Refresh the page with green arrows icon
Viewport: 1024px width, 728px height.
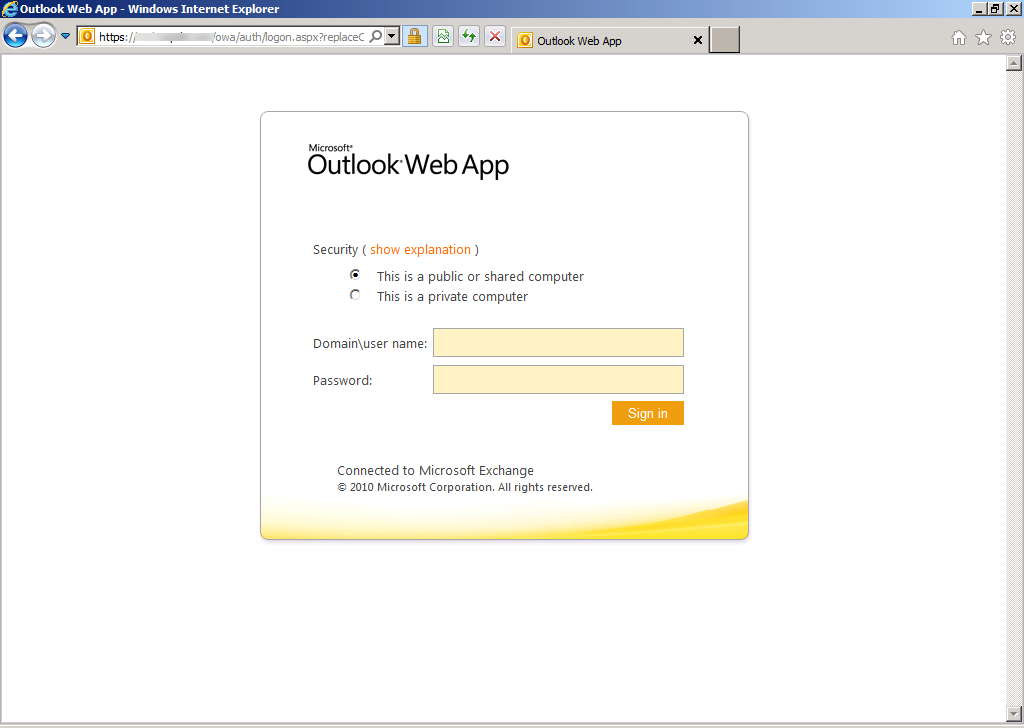click(469, 37)
